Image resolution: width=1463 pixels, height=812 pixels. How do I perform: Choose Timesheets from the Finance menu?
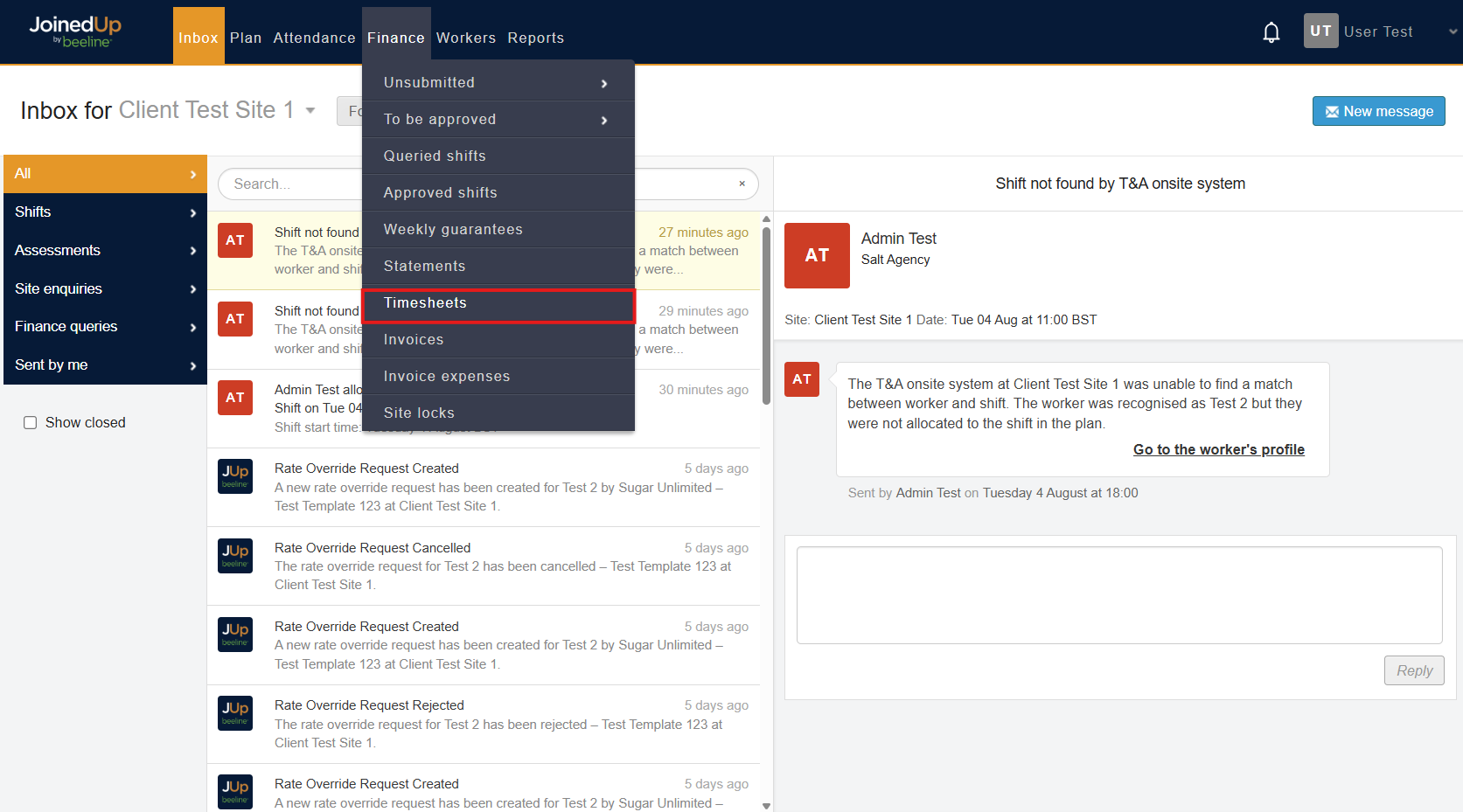tap(498, 303)
